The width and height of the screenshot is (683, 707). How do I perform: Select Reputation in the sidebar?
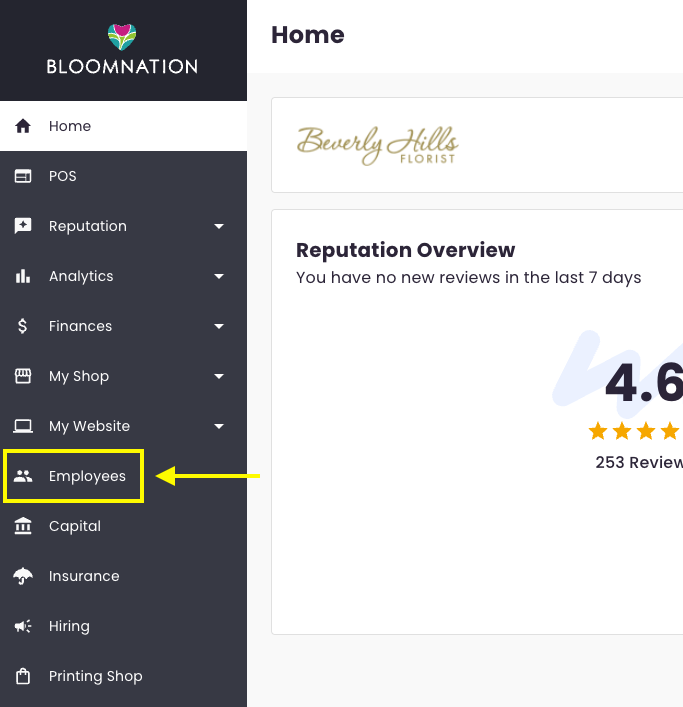[x=124, y=226]
